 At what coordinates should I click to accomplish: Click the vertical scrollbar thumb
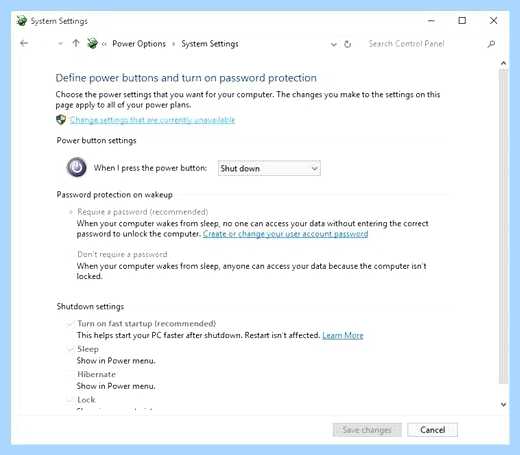[503, 227]
